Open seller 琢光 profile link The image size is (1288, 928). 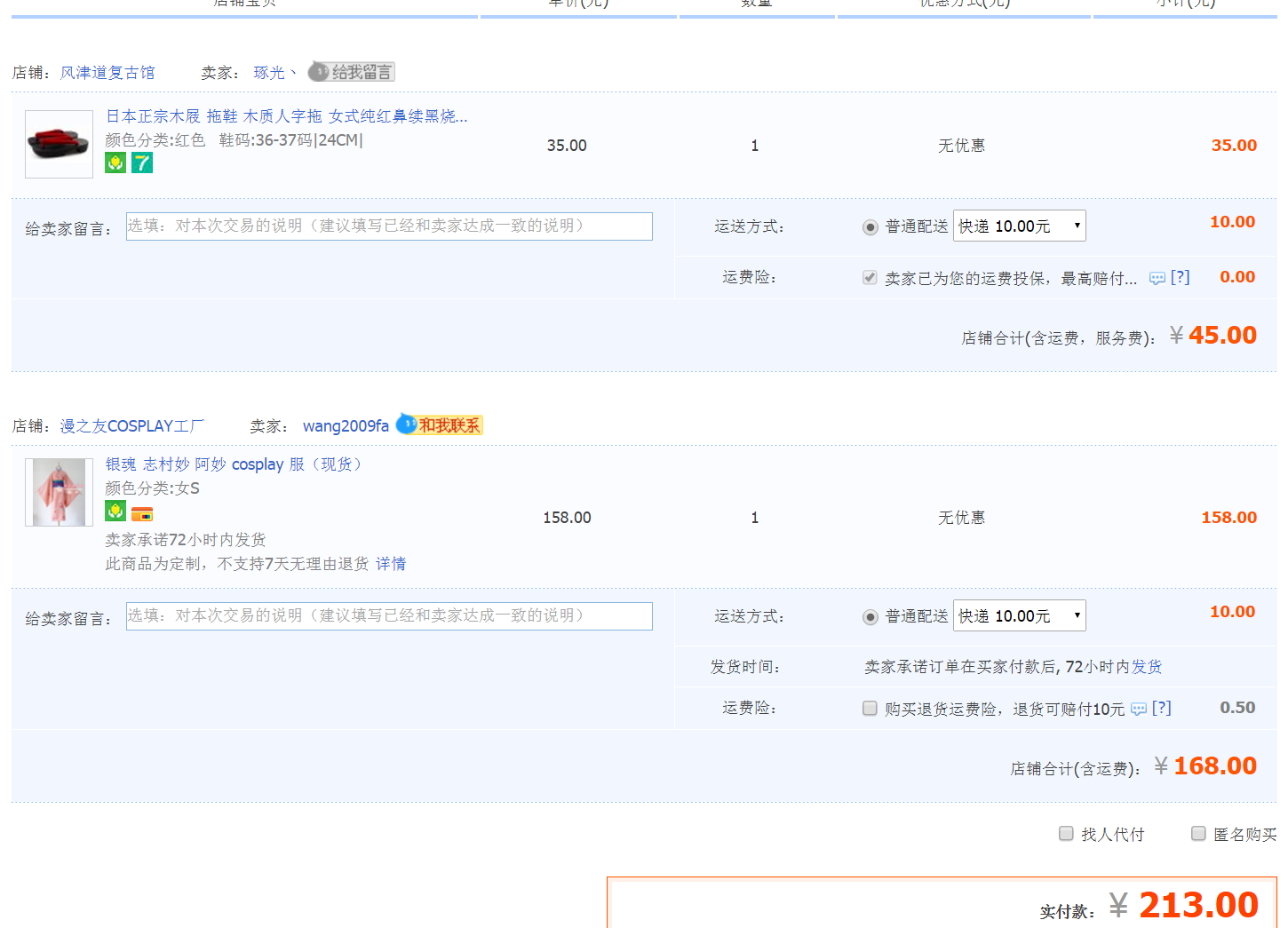click(274, 73)
